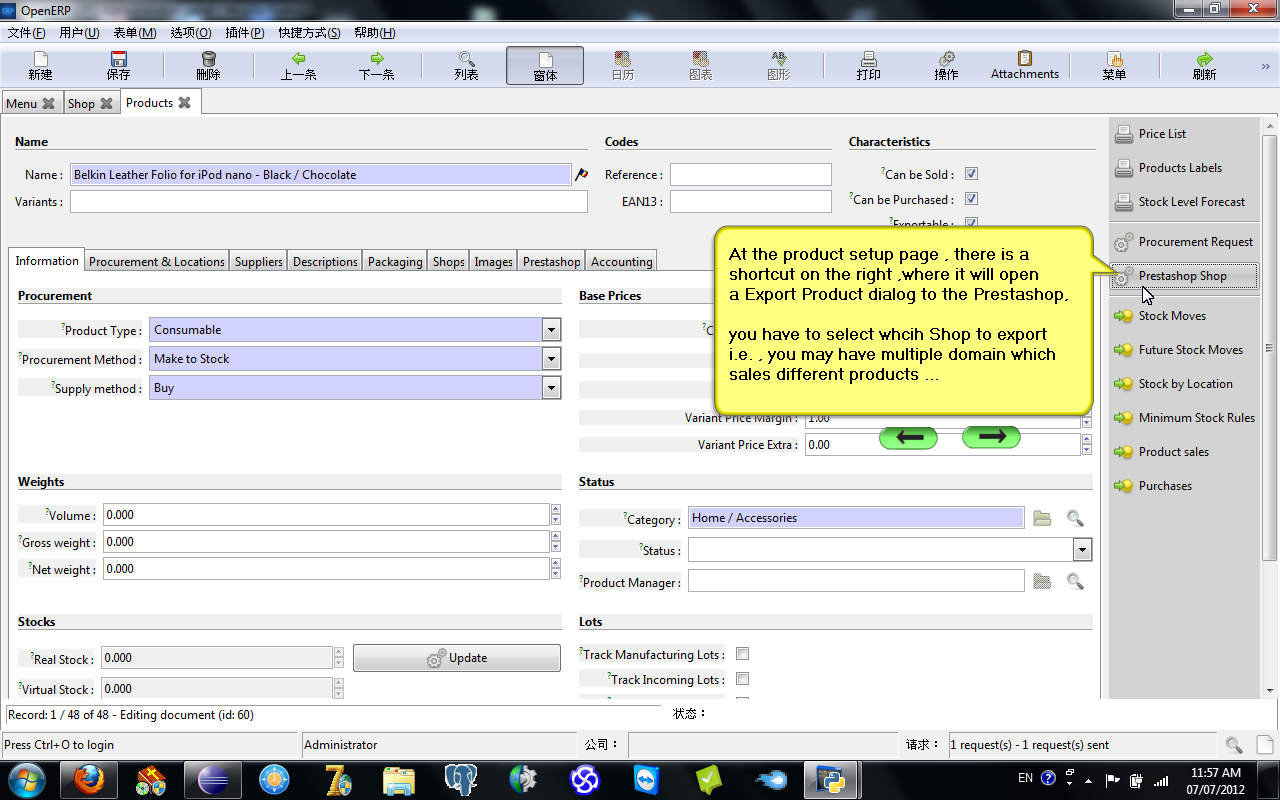Open the chart view 图表
Image resolution: width=1280 pixels, height=800 pixels.
(700, 66)
